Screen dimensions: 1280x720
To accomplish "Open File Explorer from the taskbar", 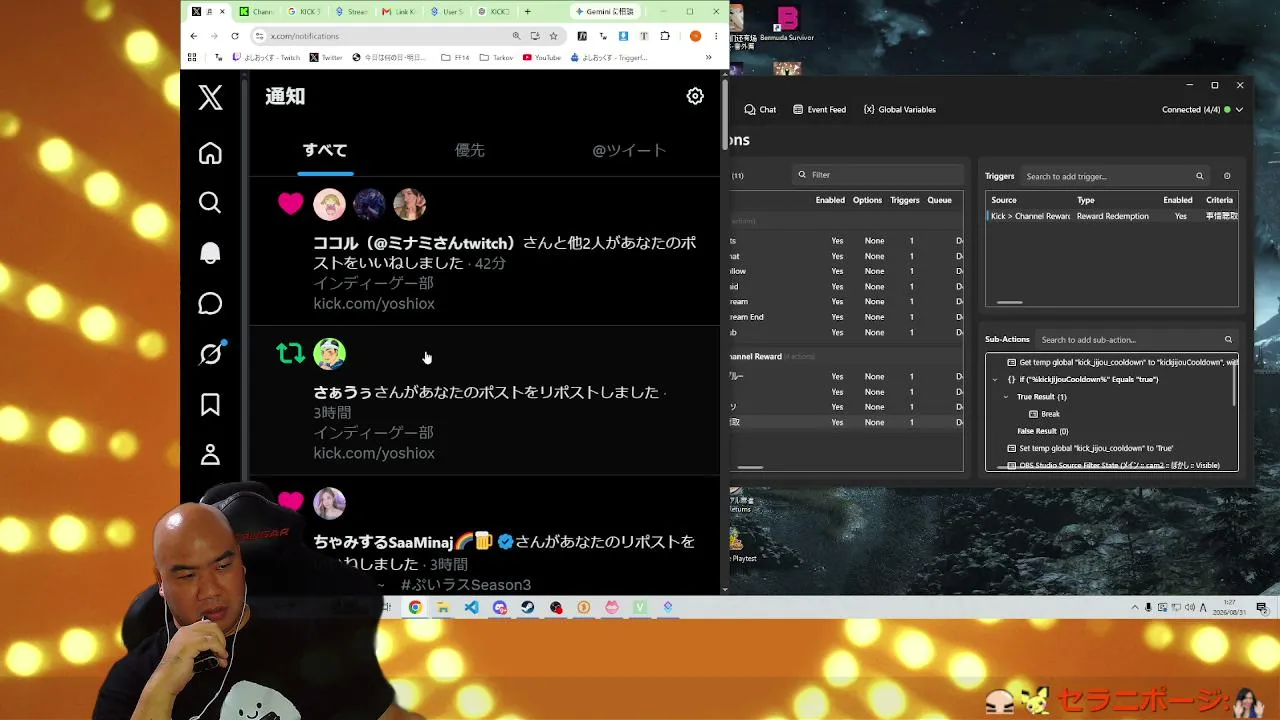I will coord(443,607).
